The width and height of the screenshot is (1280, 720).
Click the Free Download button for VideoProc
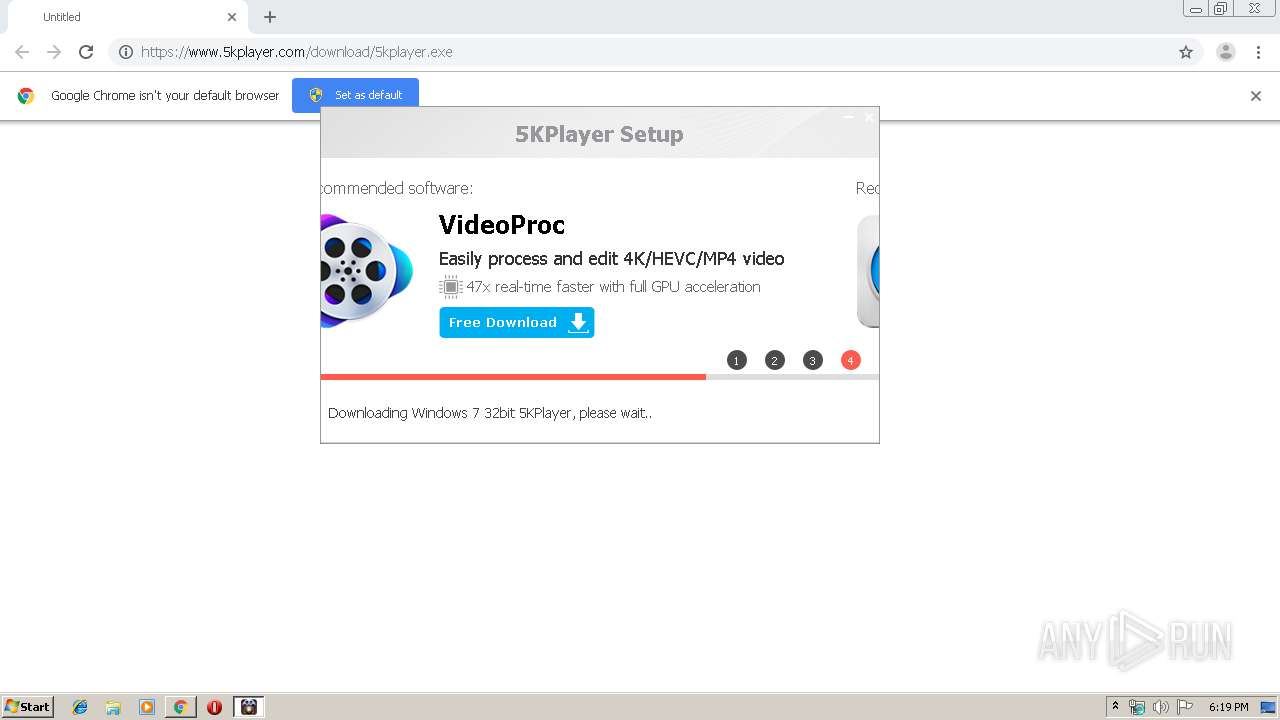516,322
